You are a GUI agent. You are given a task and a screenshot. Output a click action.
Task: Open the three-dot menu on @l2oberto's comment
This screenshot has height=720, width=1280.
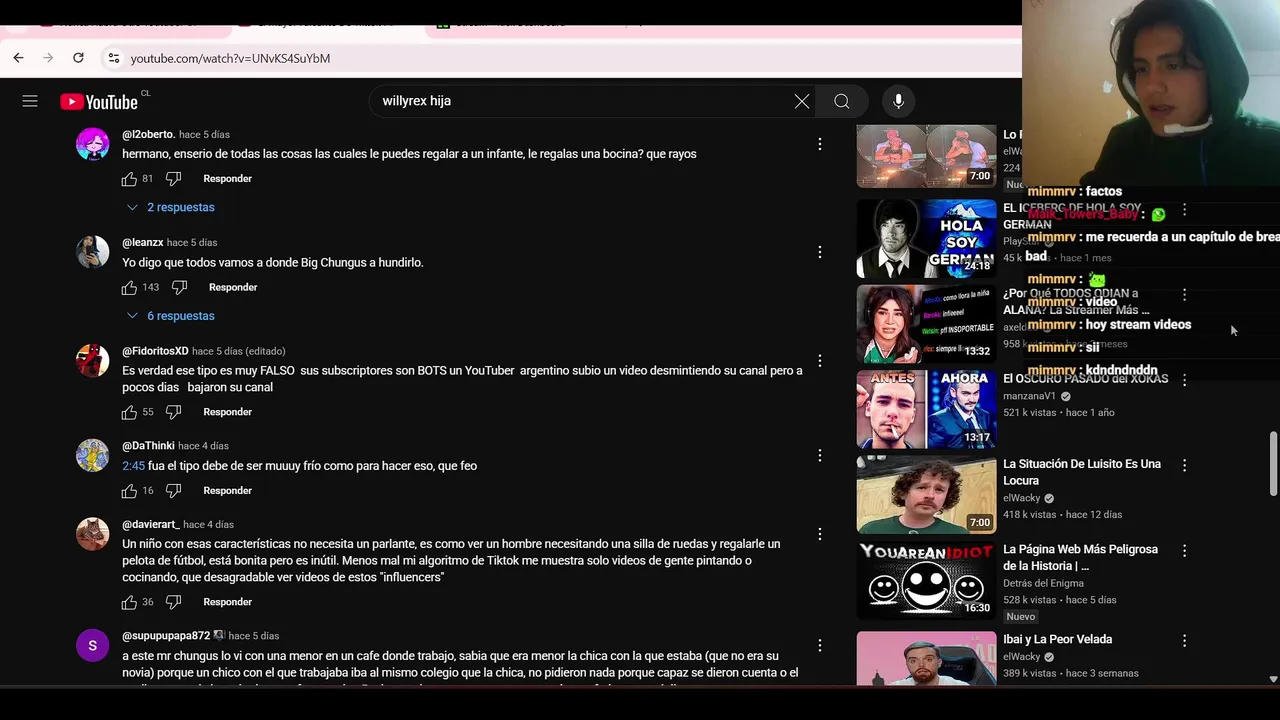point(820,144)
